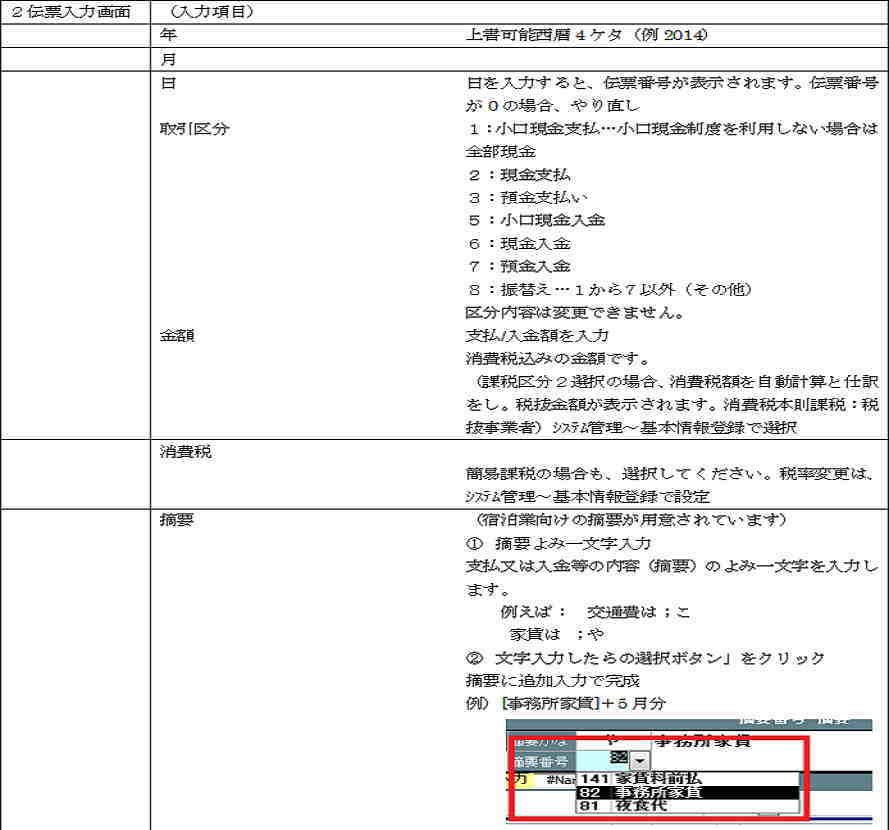
Task: Click the 年 item label
Action: (x=168, y=35)
